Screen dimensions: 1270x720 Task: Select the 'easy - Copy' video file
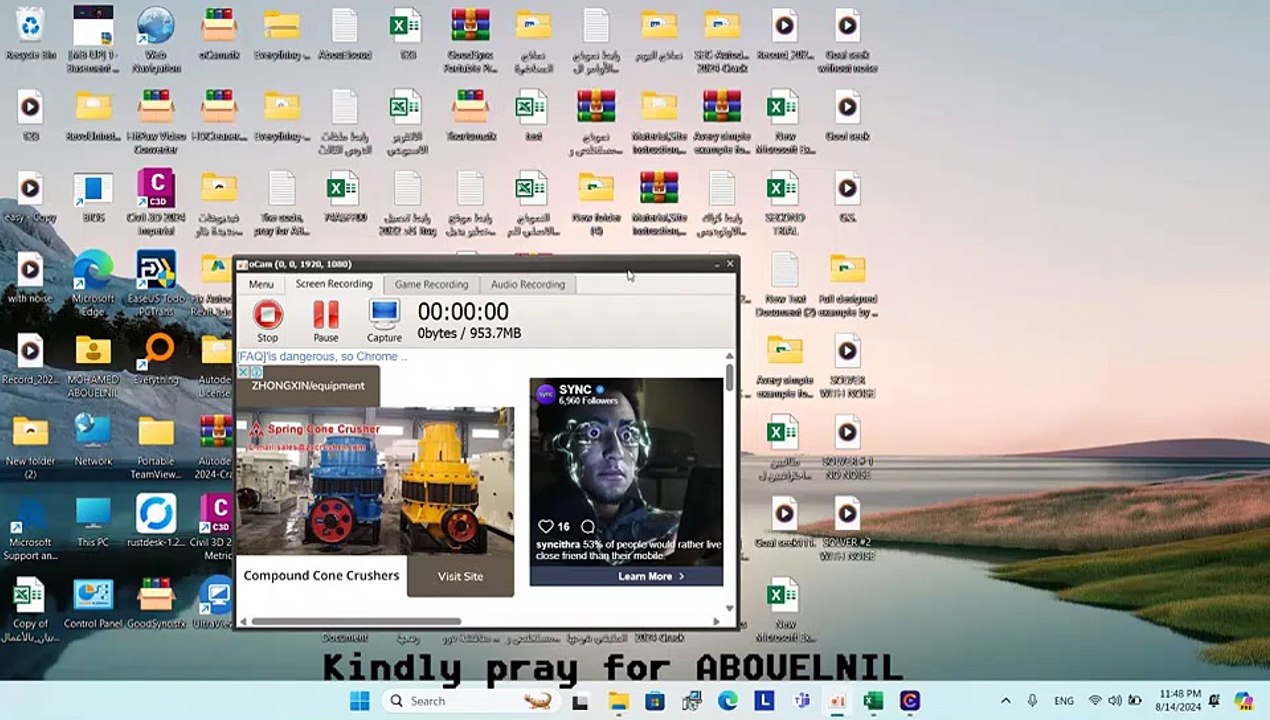(30, 197)
